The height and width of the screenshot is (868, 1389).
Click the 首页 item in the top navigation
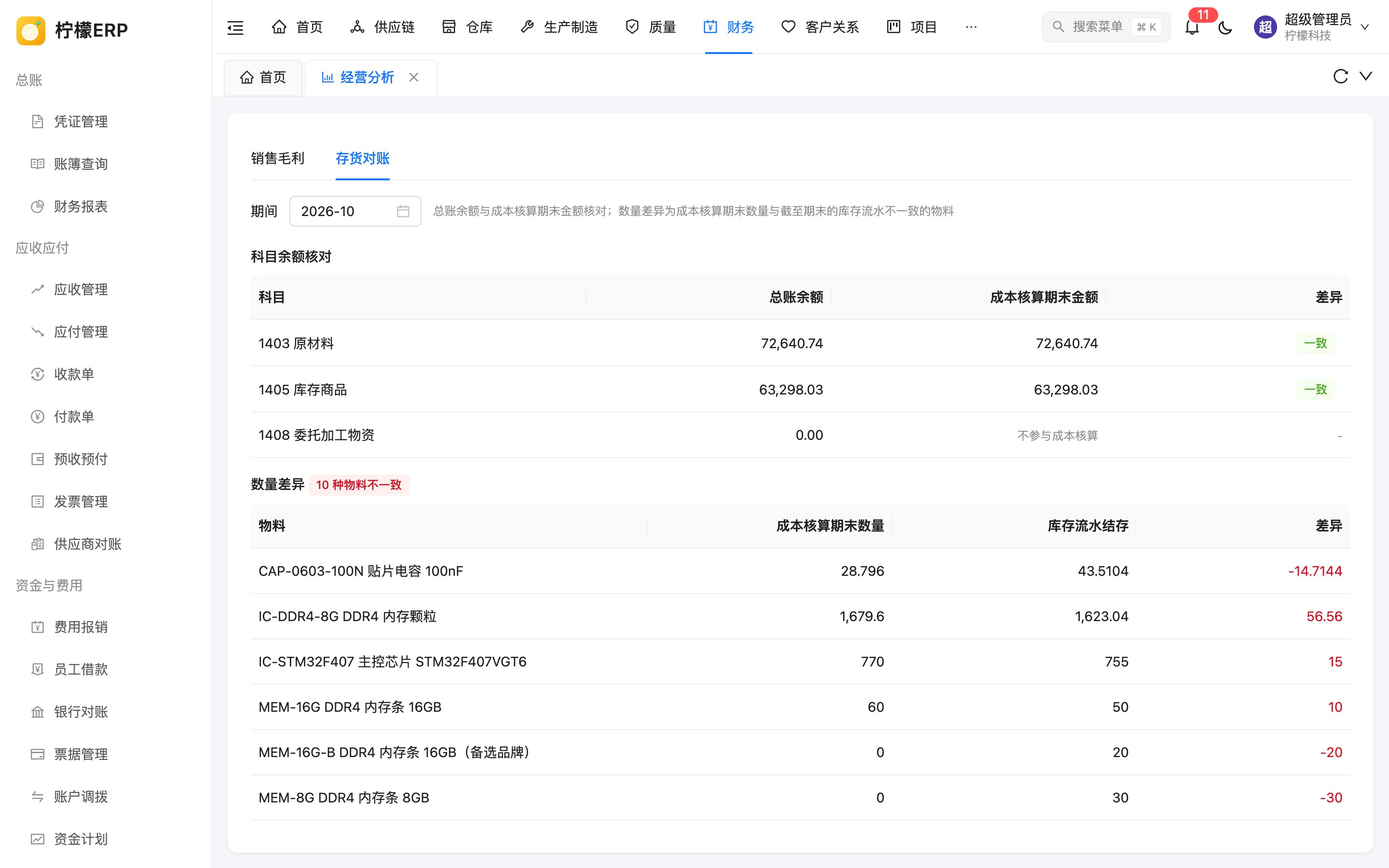(x=297, y=27)
